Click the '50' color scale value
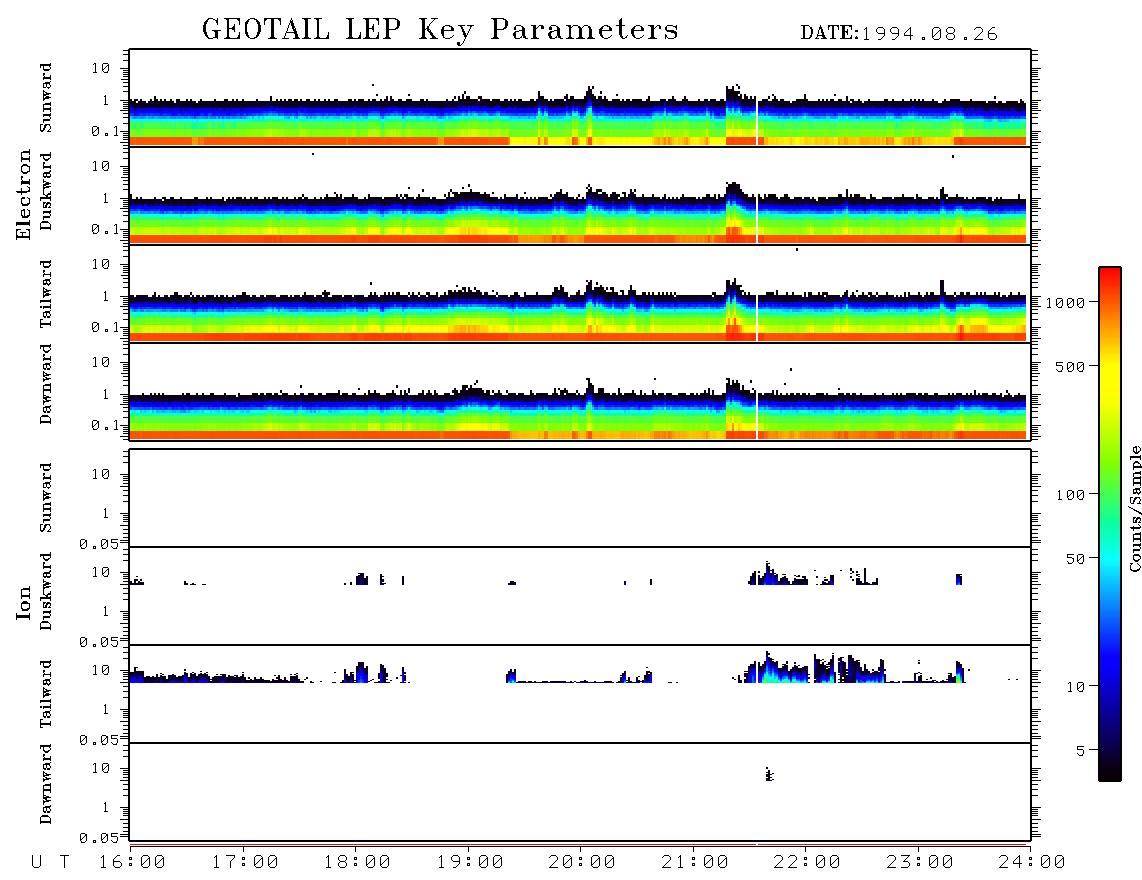 [x=1075, y=559]
